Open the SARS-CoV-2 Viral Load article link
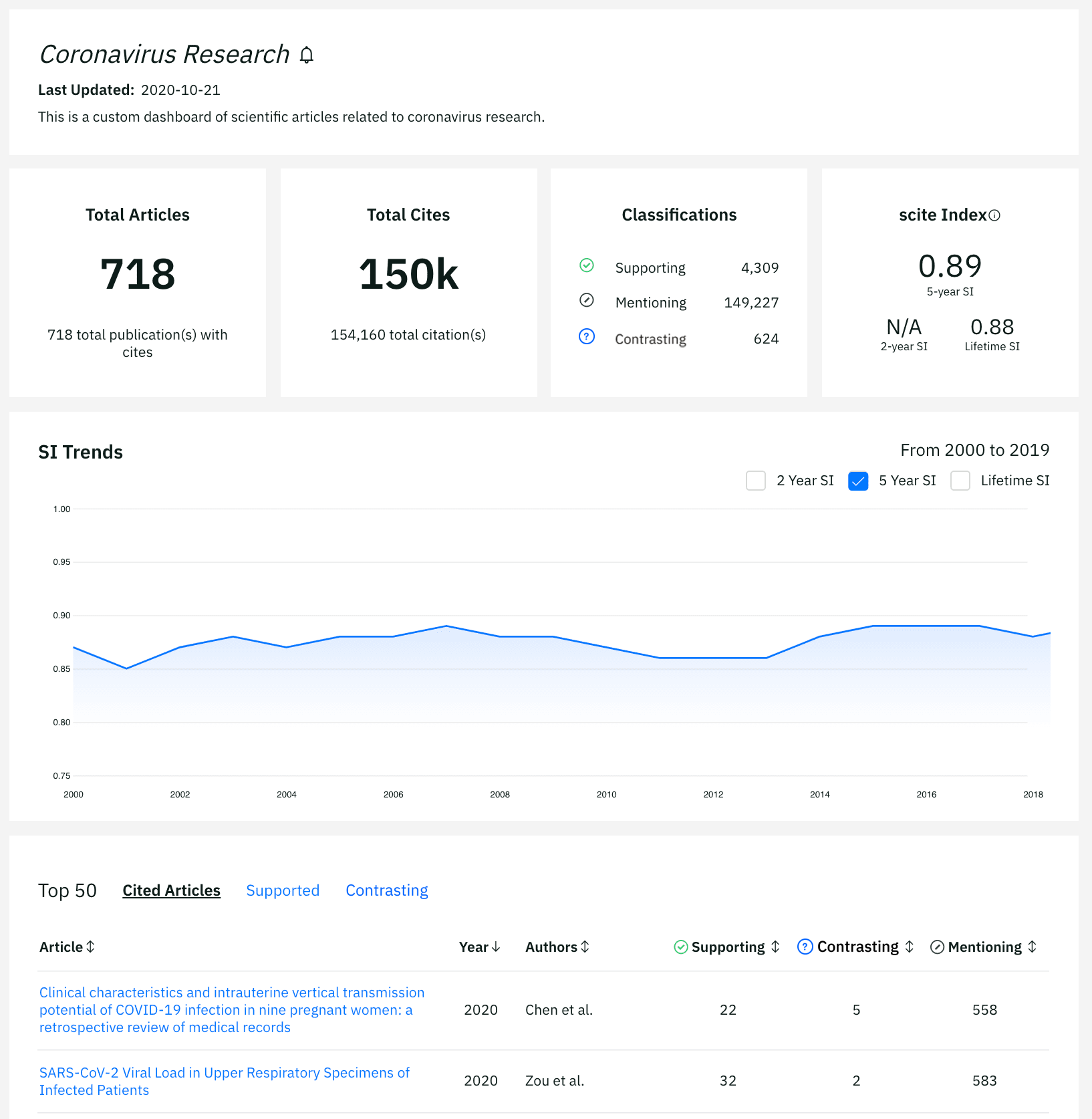 click(224, 1081)
